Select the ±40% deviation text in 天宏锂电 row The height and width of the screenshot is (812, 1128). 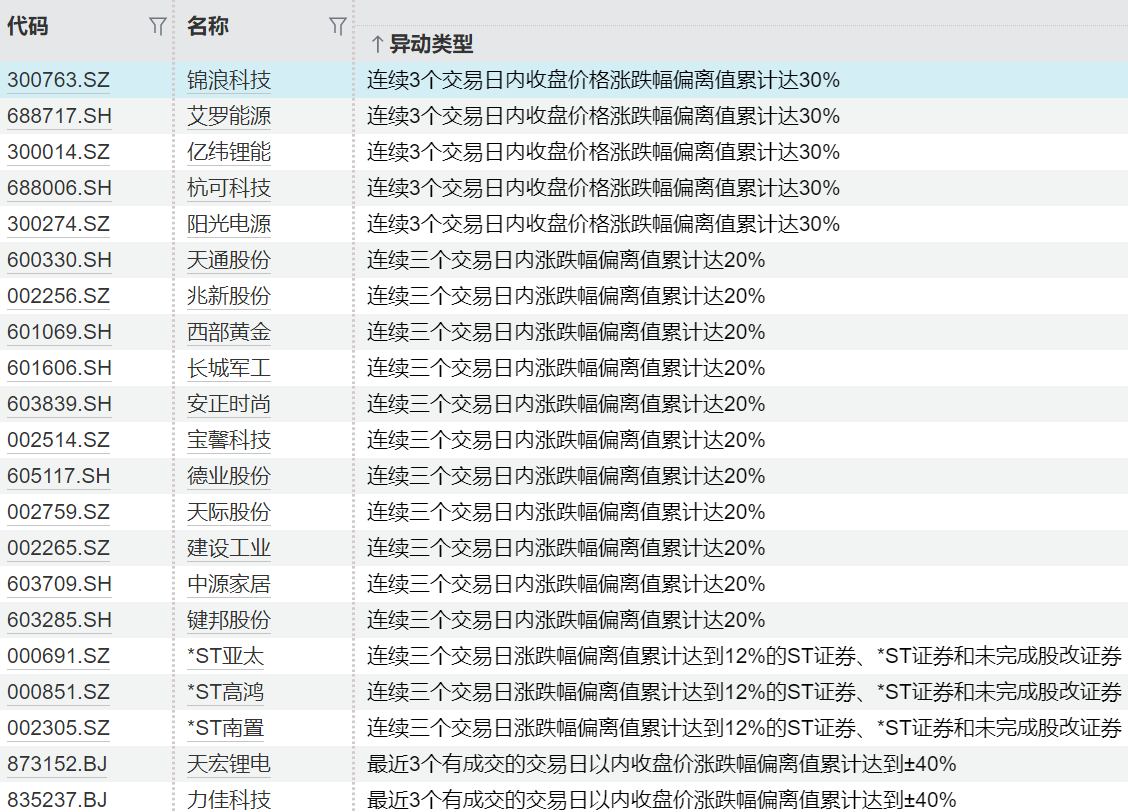[x=662, y=763]
